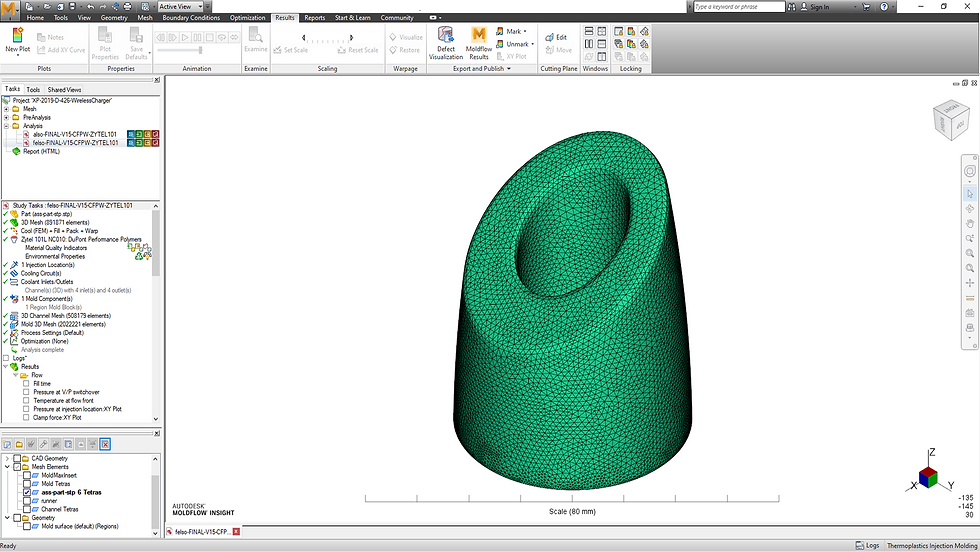Uncheck the ass-part-stp 6 Tetras layer
The width and height of the screenshot is (980, 552).
point(26,493)
